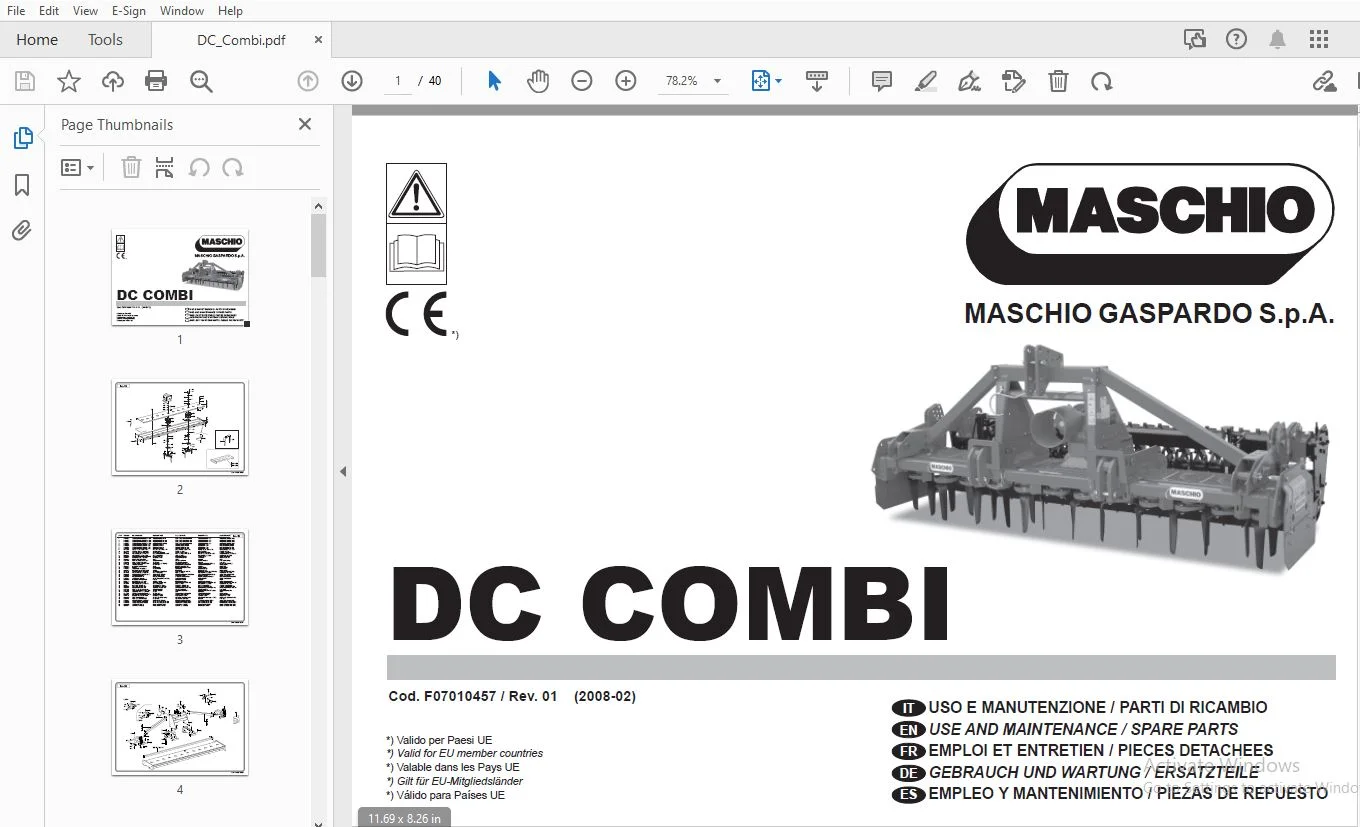
Task: Open the notifications bell
Action: click(1277, 40)
